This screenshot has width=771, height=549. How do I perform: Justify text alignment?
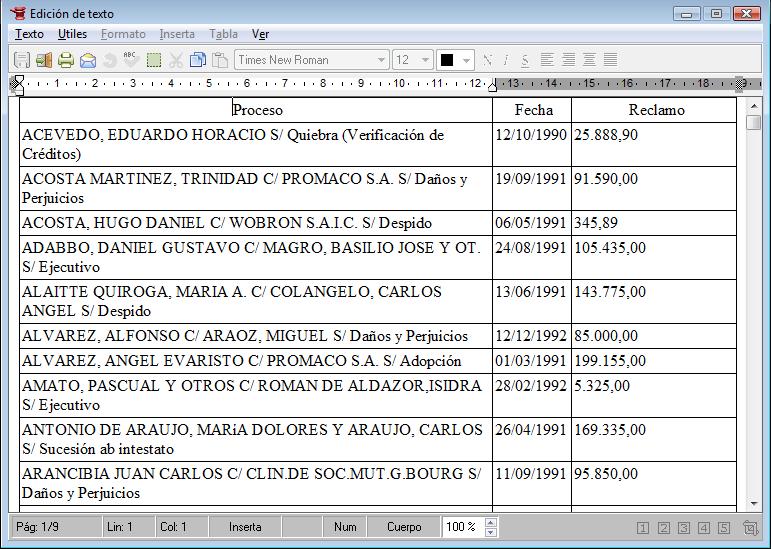[610, 59]
